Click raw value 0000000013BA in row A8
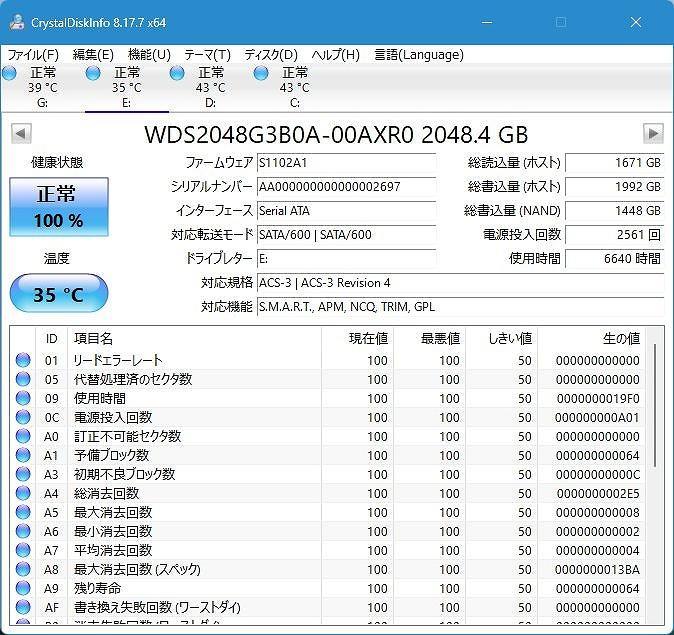 tap(597, 570)
